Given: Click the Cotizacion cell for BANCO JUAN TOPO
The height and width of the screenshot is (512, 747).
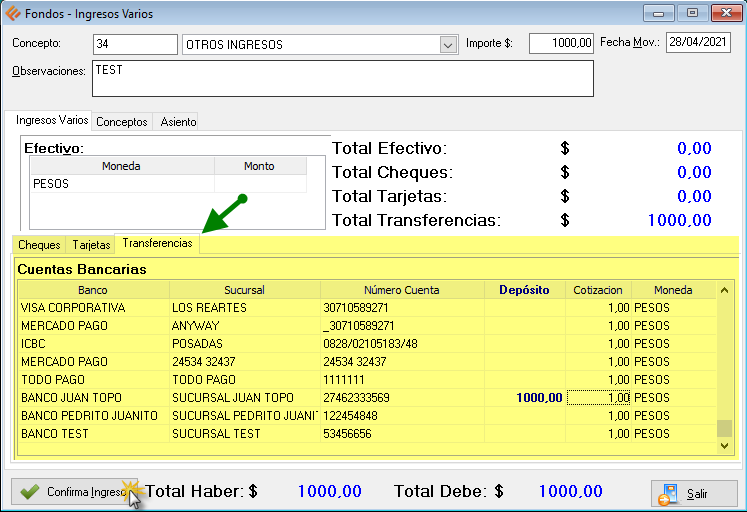Looking at the screenshot, I should [x=598, y=398].
